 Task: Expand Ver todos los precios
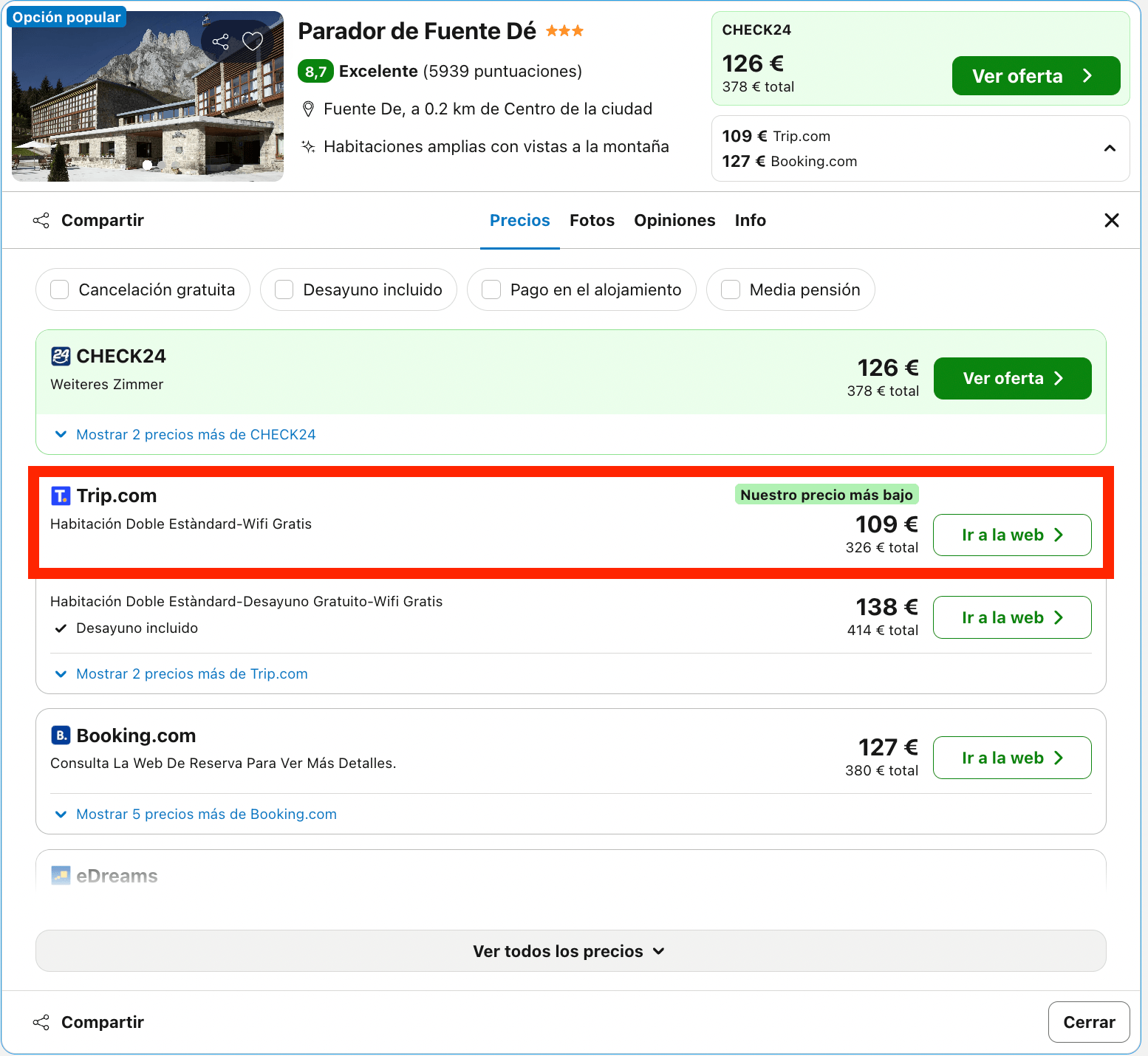pyautogui.click(x=571, y=951)
